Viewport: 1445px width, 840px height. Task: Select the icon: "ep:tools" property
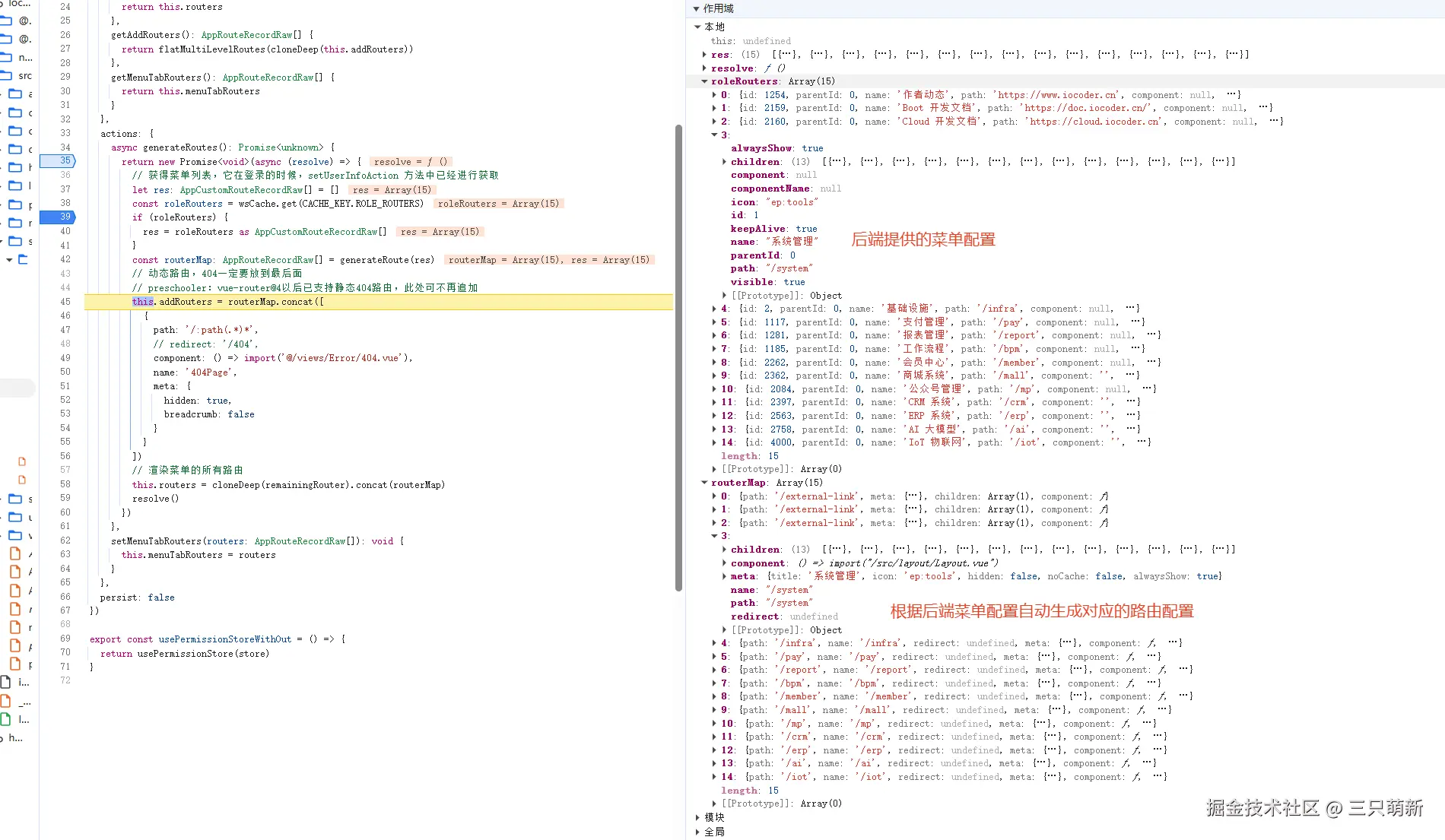[x=774, y=202]
